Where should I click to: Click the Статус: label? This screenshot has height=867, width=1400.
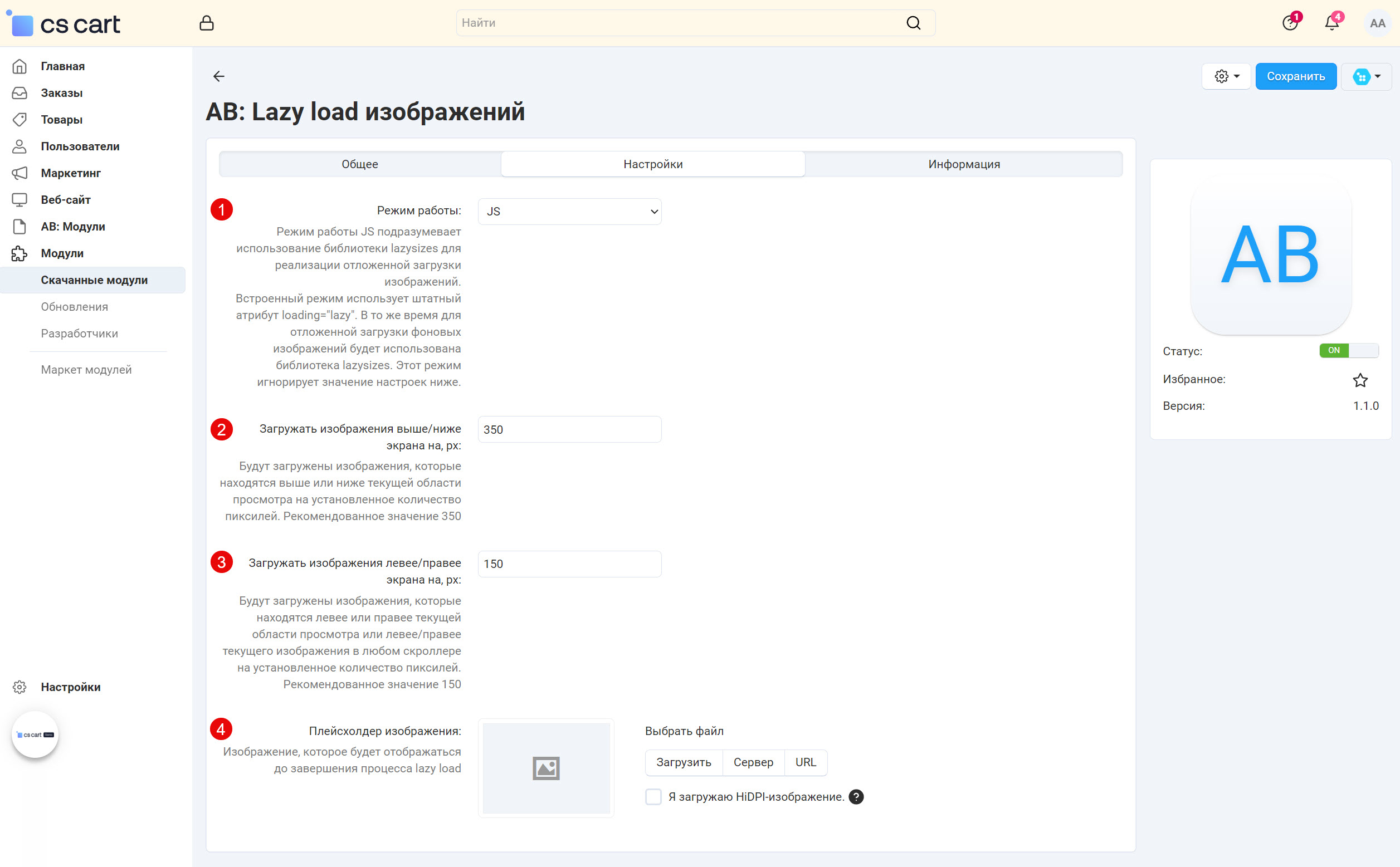click(x=1182, y=351)
